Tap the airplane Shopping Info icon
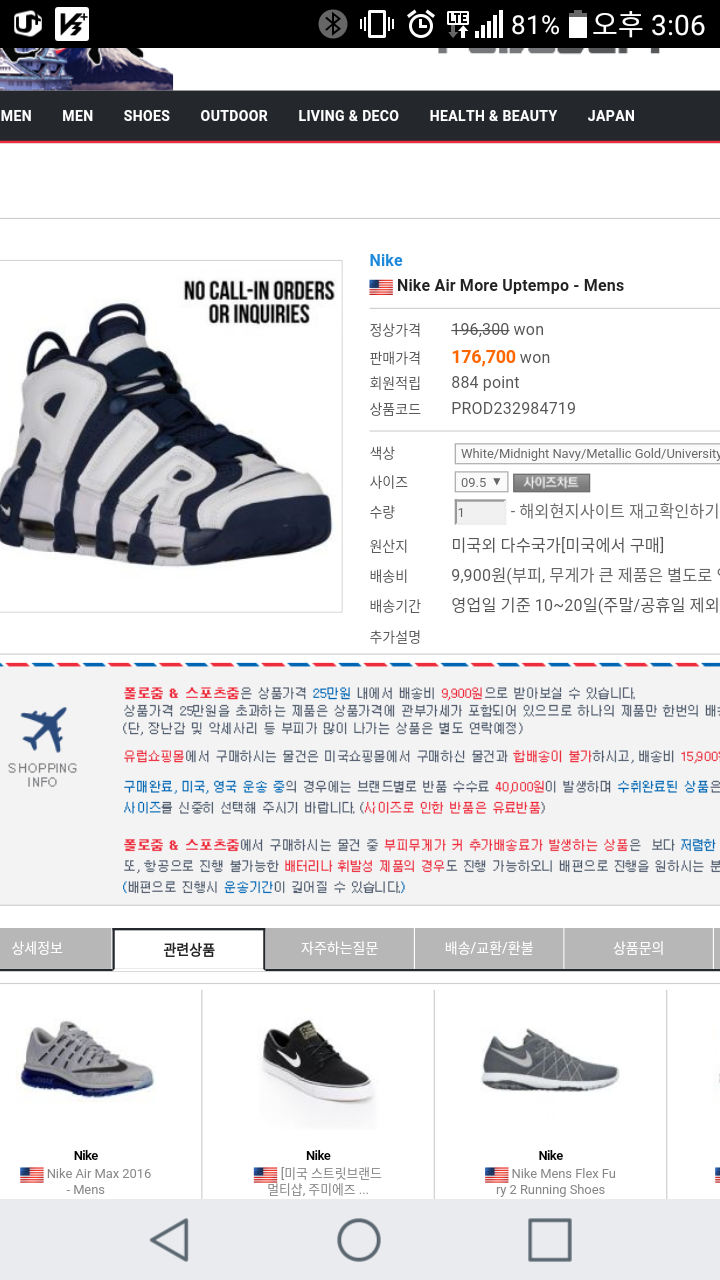720x1280 pixels. click(43, 730)
